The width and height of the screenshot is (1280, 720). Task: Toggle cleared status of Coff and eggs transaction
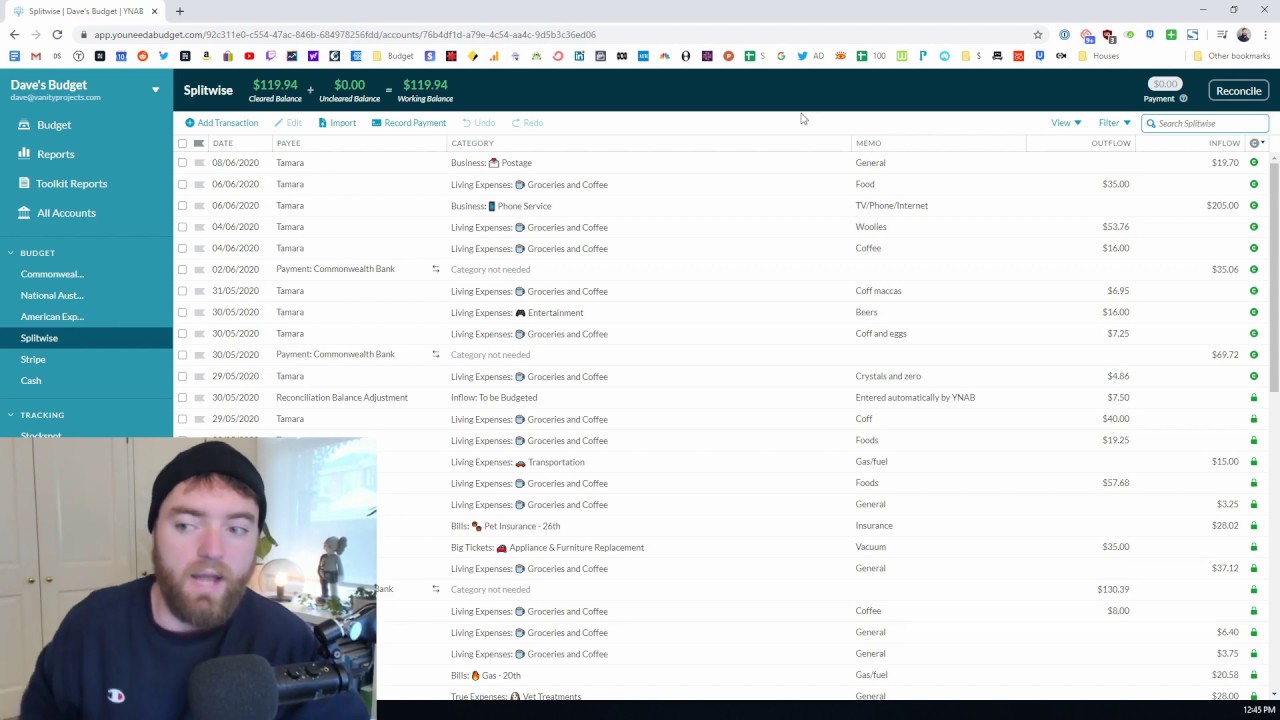(x=1254, y=333)
